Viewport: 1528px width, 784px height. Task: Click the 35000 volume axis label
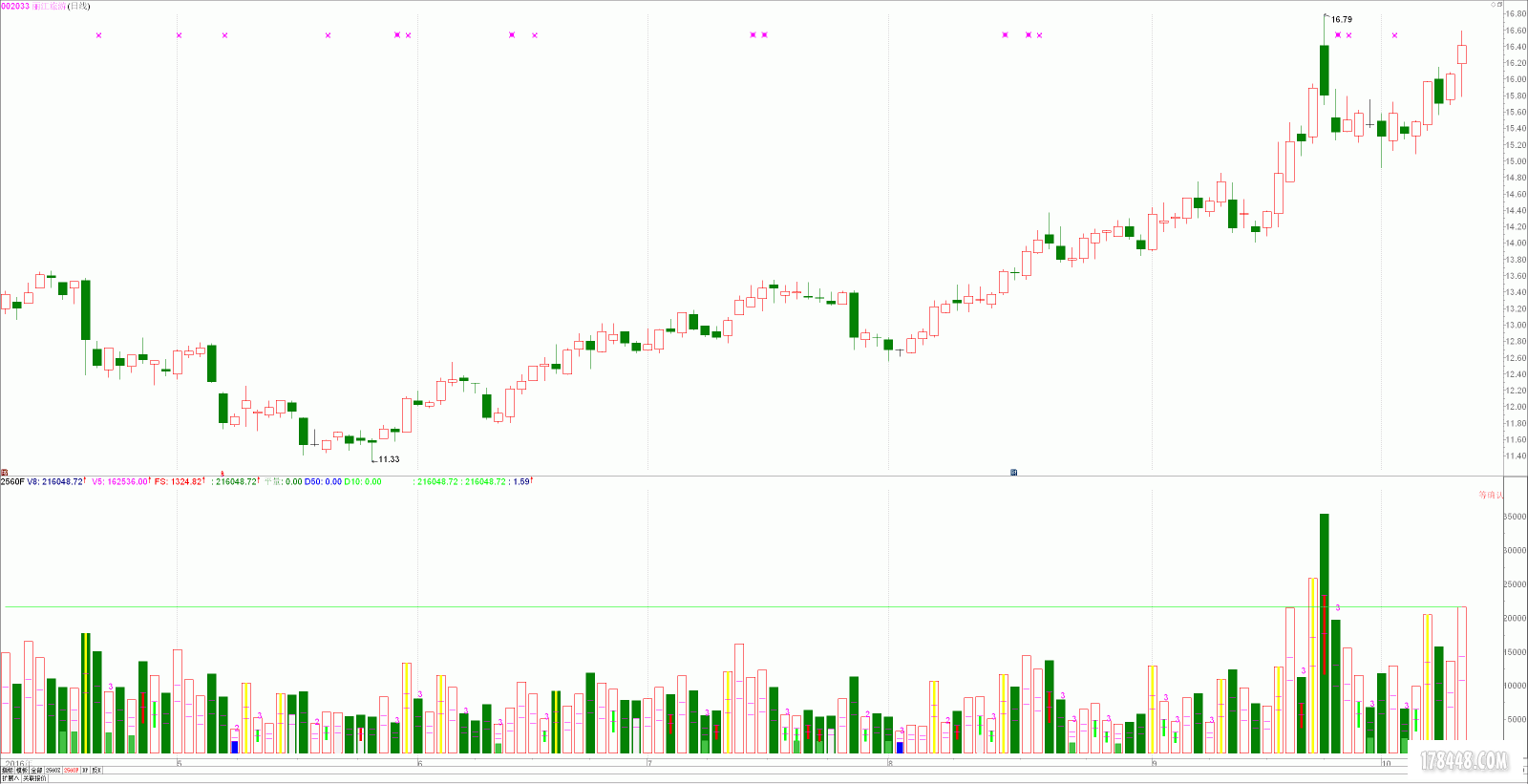[1516, 517]
